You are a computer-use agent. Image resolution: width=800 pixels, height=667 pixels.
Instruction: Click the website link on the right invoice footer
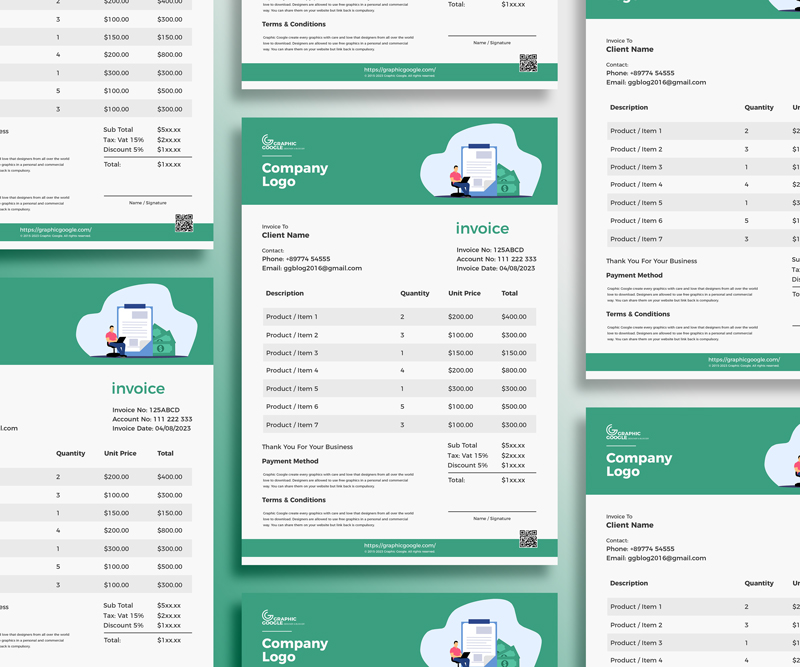click(x=743, y=359)
